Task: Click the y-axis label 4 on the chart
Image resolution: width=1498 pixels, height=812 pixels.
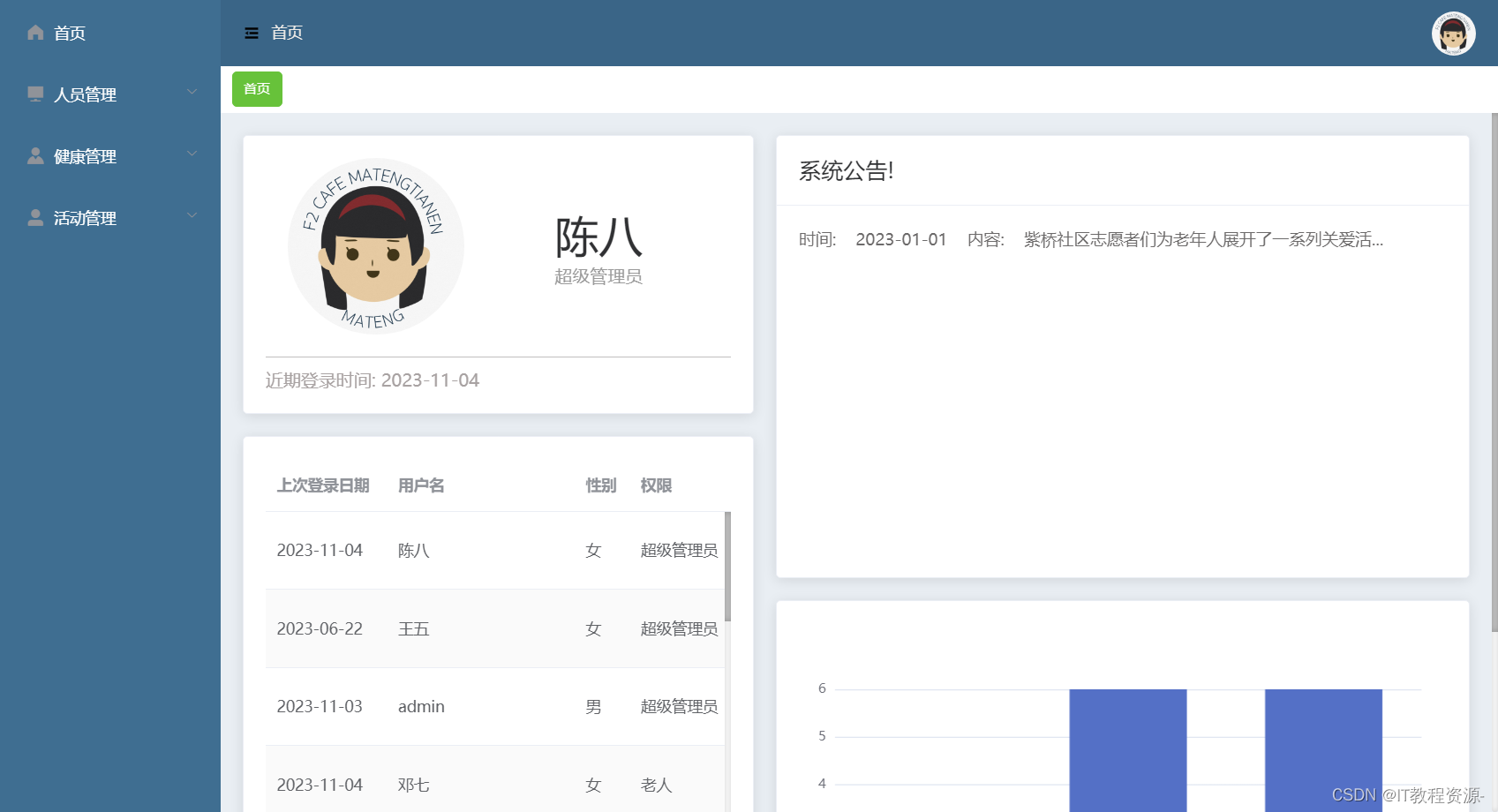Action: pyautogui.click(x=822, y=784)
